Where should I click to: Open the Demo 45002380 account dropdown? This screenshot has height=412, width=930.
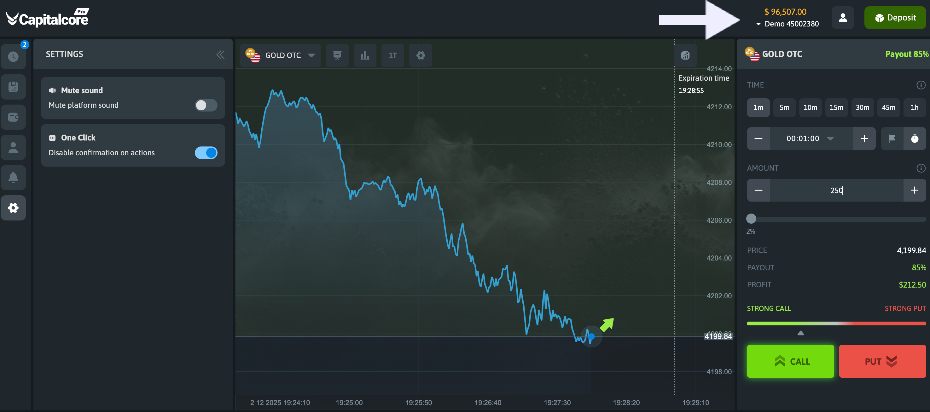[x=788, y=24]
